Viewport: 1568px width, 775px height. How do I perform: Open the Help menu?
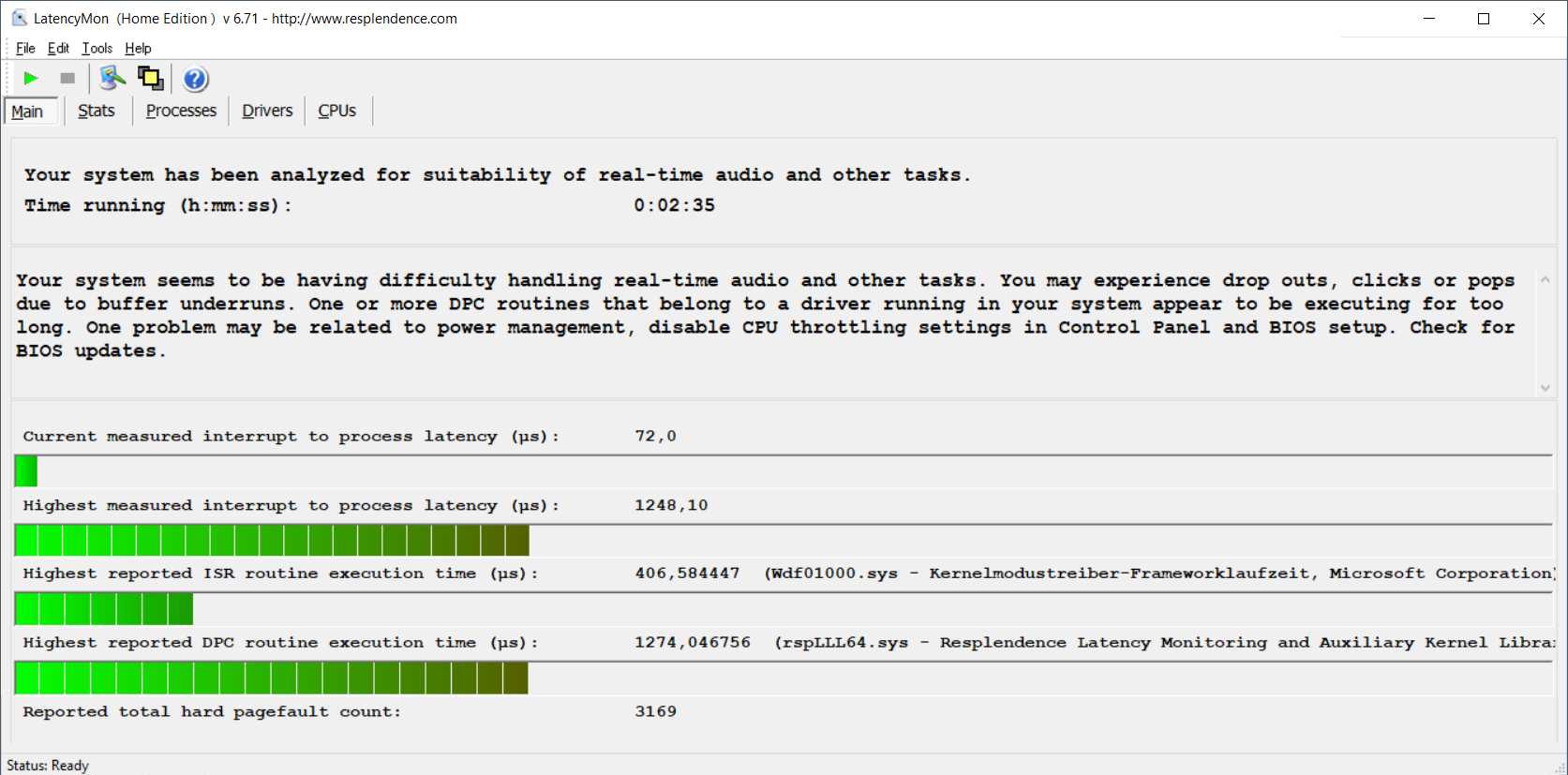tap(138, 49)
